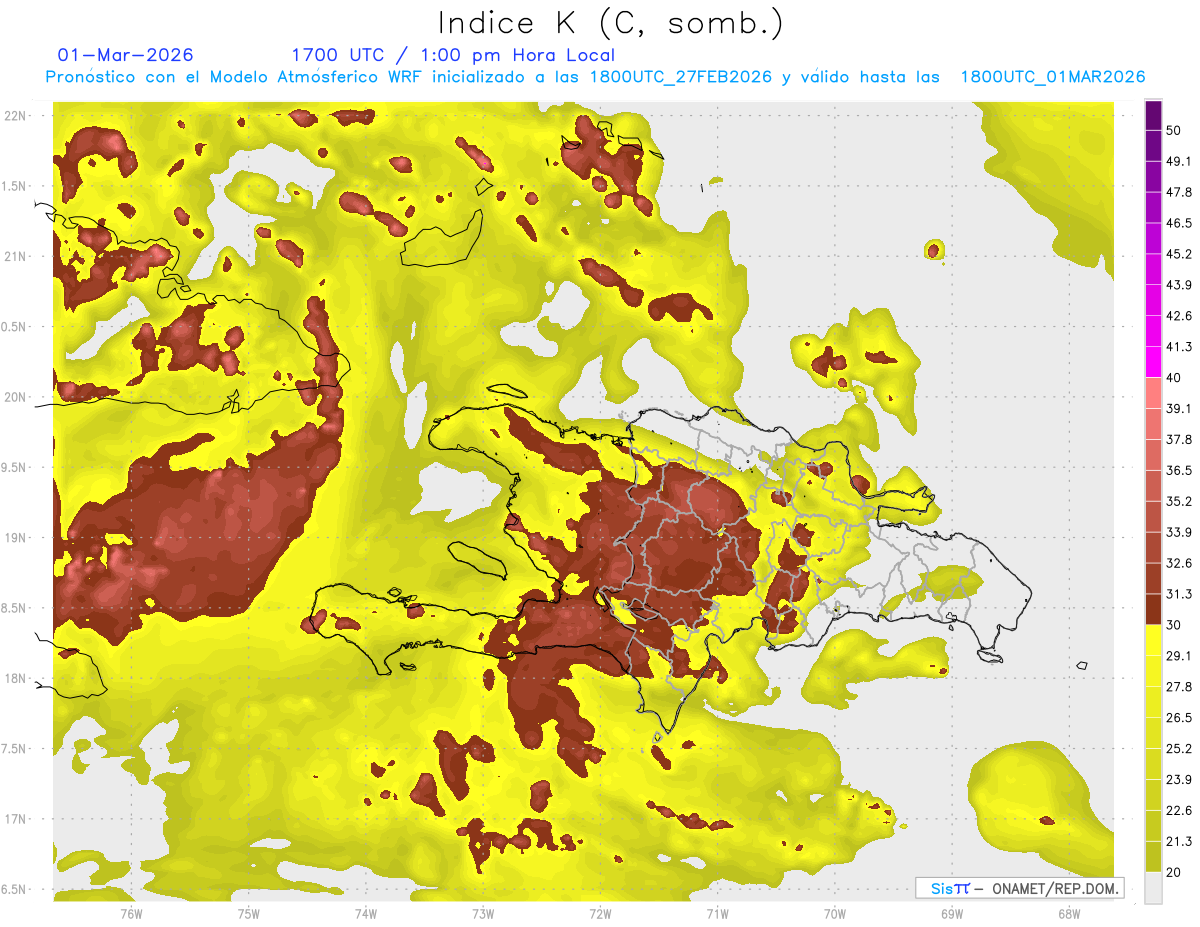Click the "29.1" value on color scale

pos(1179,656)
